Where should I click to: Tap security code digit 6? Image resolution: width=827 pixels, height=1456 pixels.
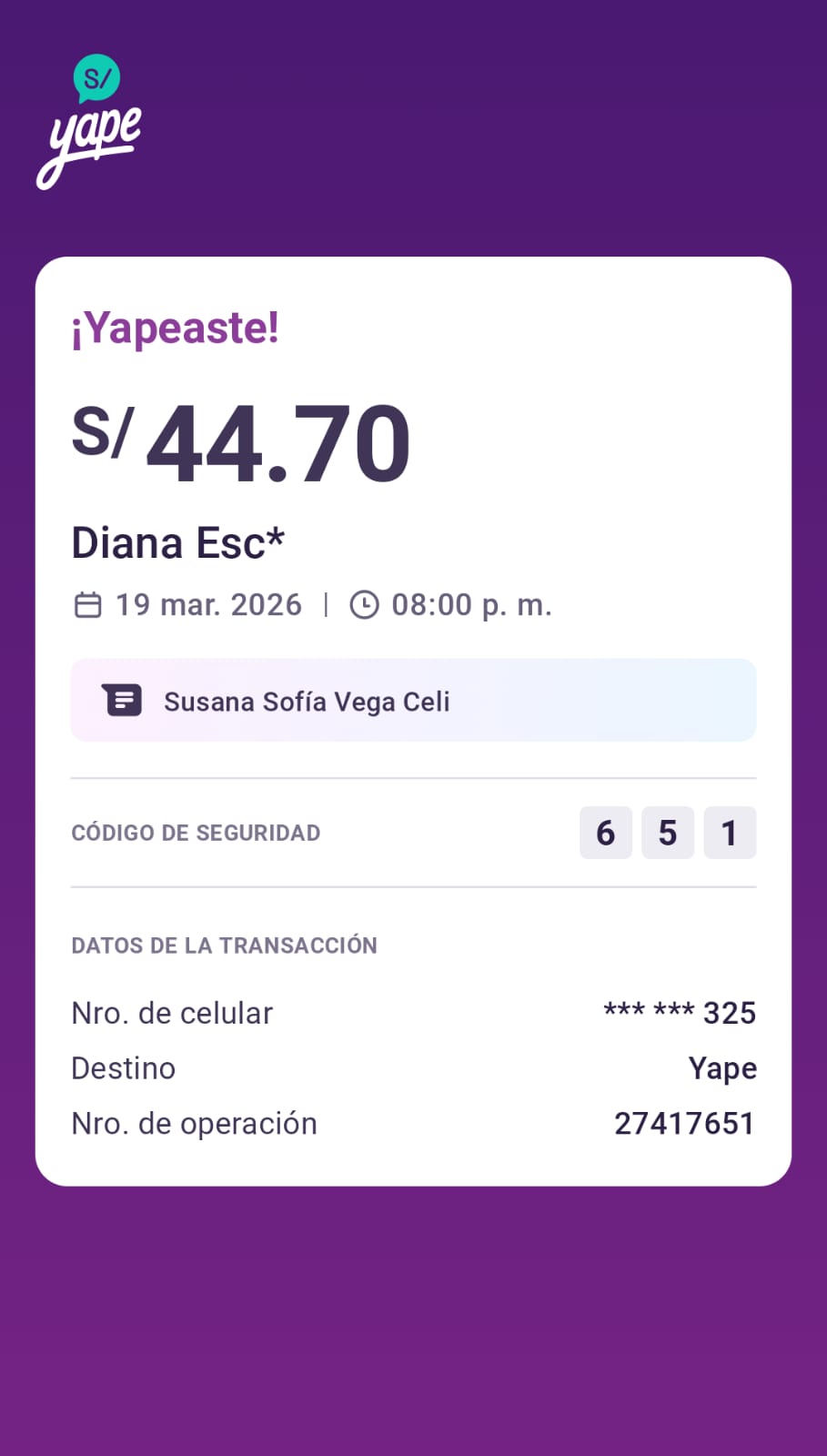point(605,833)
